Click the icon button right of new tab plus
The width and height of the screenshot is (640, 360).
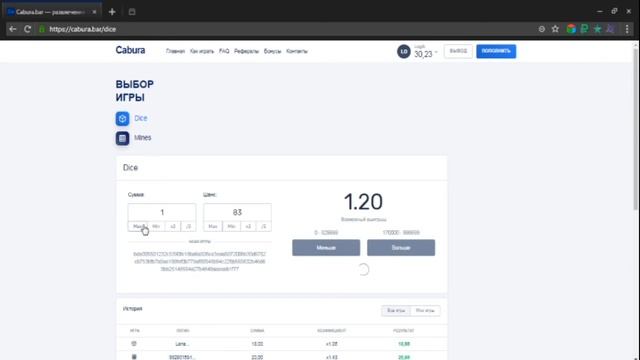(132, 12)
